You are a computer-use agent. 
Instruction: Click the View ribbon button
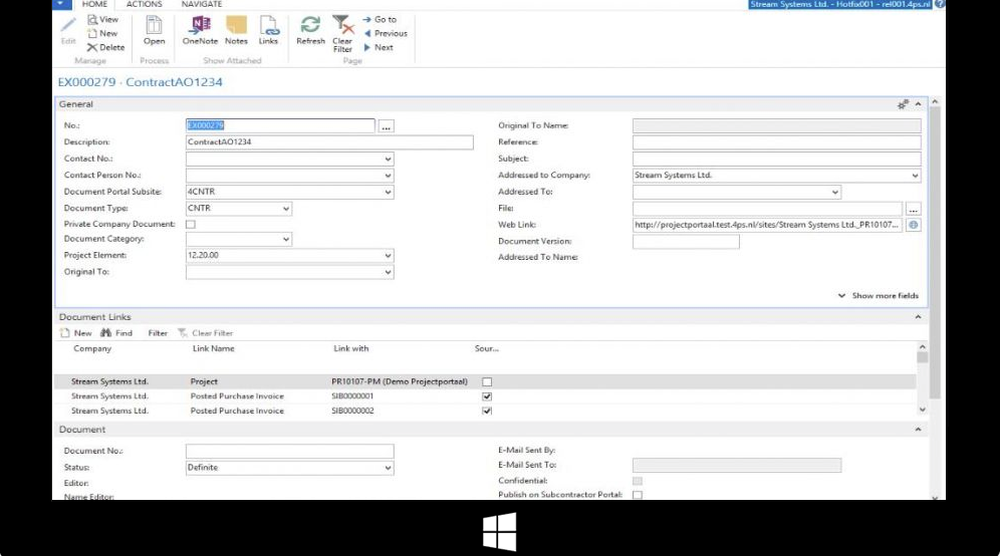click(x=103, y=20)
